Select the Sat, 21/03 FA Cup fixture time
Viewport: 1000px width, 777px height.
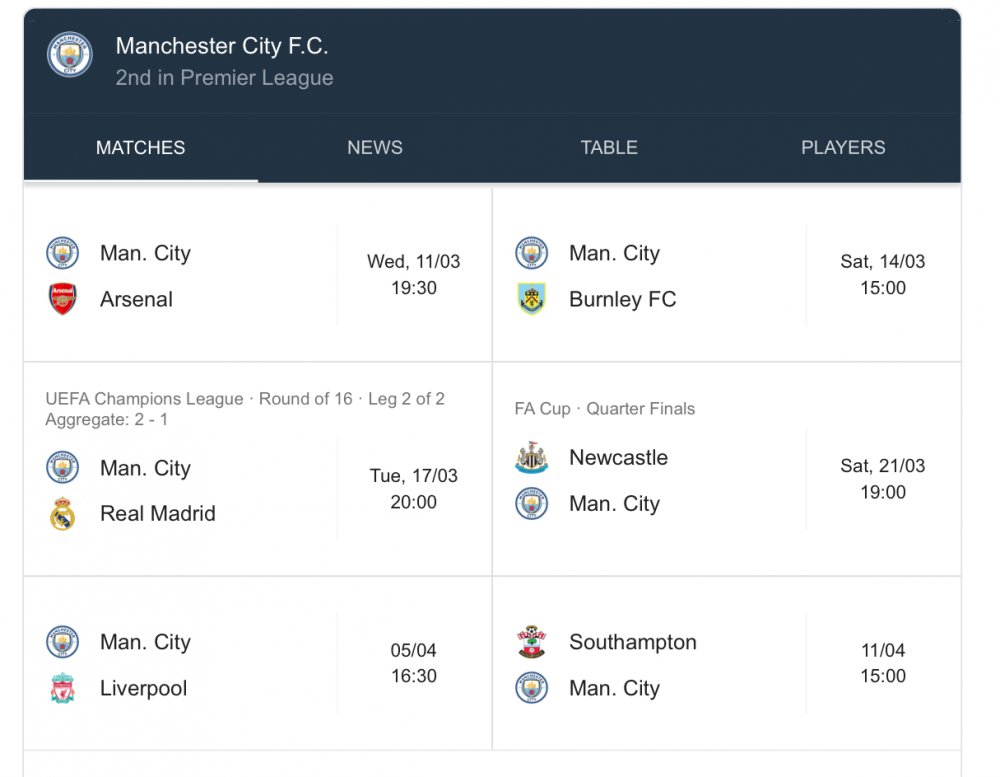pos(883,479)
